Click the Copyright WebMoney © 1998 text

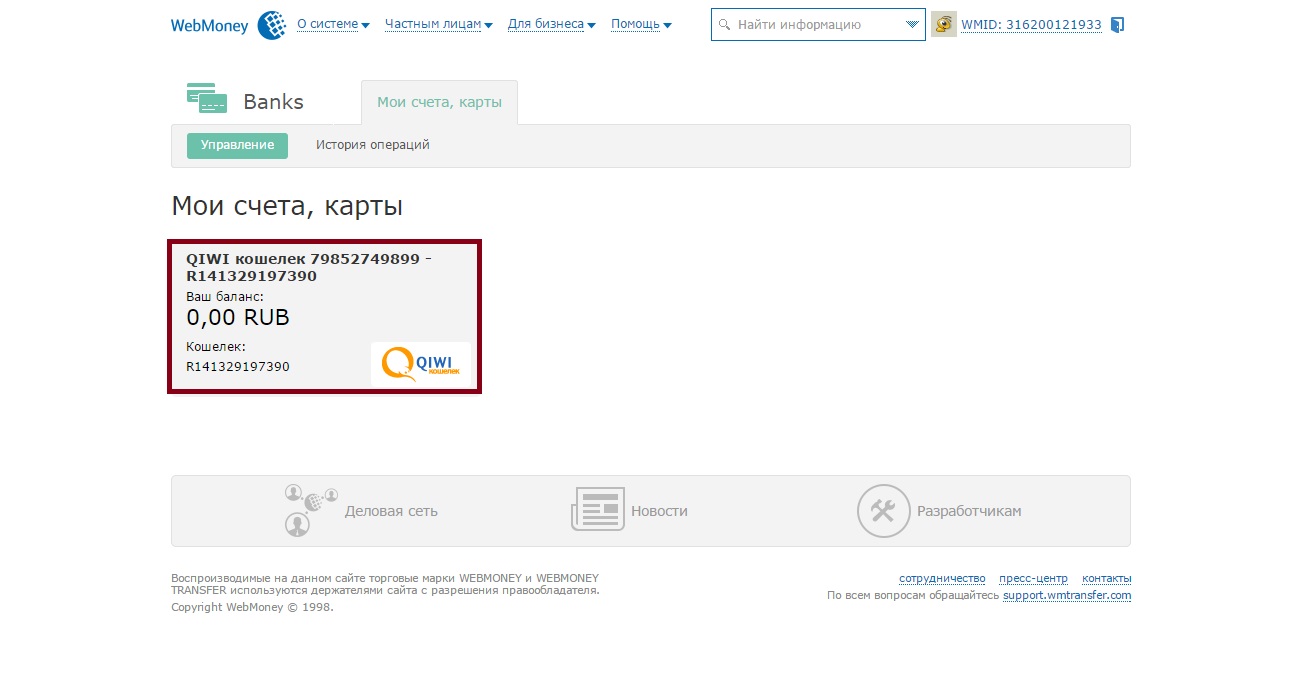click(x=252, y=607)
